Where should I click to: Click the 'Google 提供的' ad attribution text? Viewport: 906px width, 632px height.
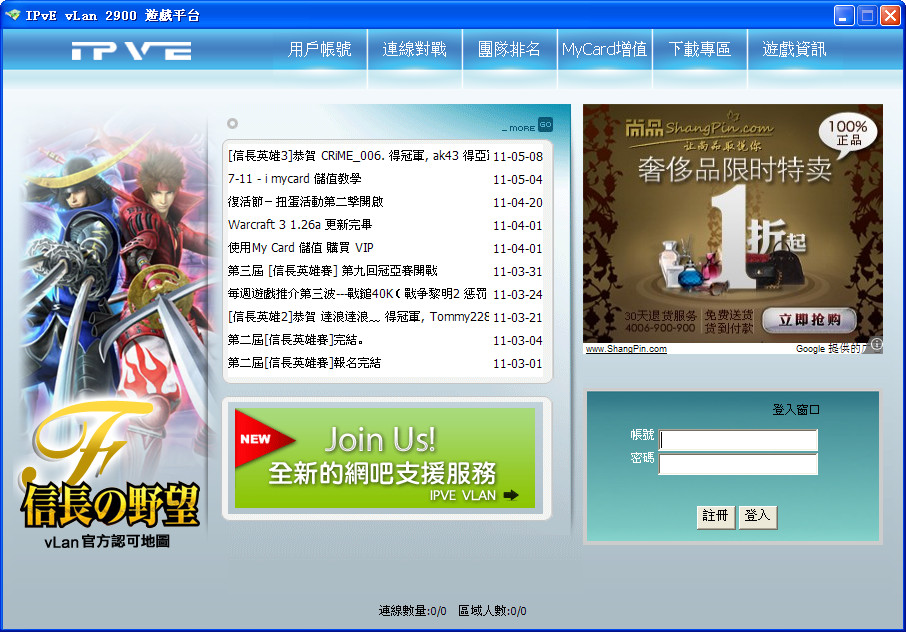click(831, 349)
